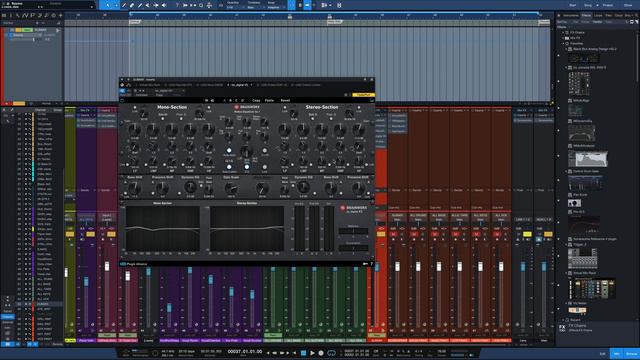Click the transport time position display

click(x=244, y=352)
